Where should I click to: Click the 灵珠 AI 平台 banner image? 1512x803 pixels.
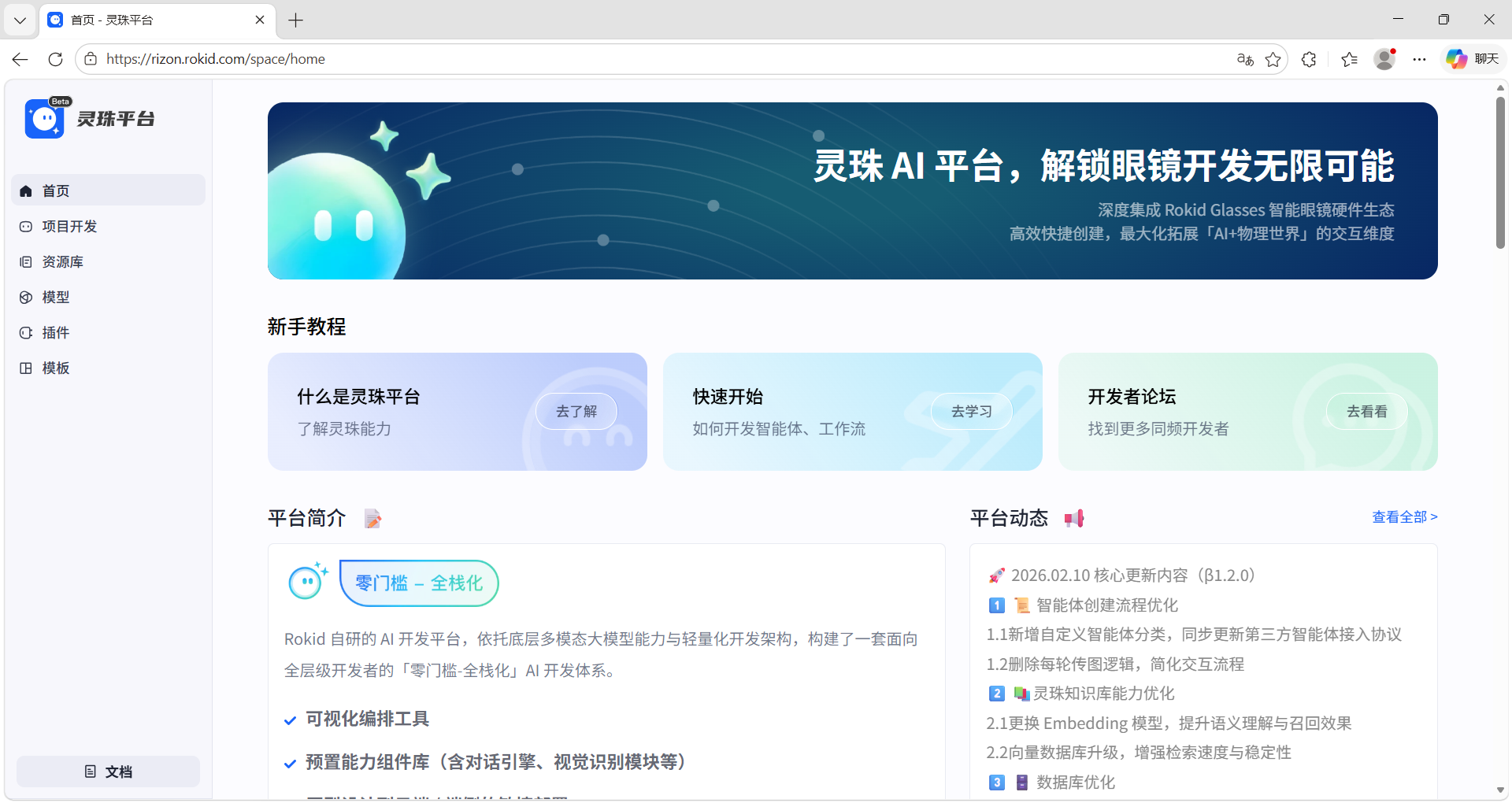(853, 191)
